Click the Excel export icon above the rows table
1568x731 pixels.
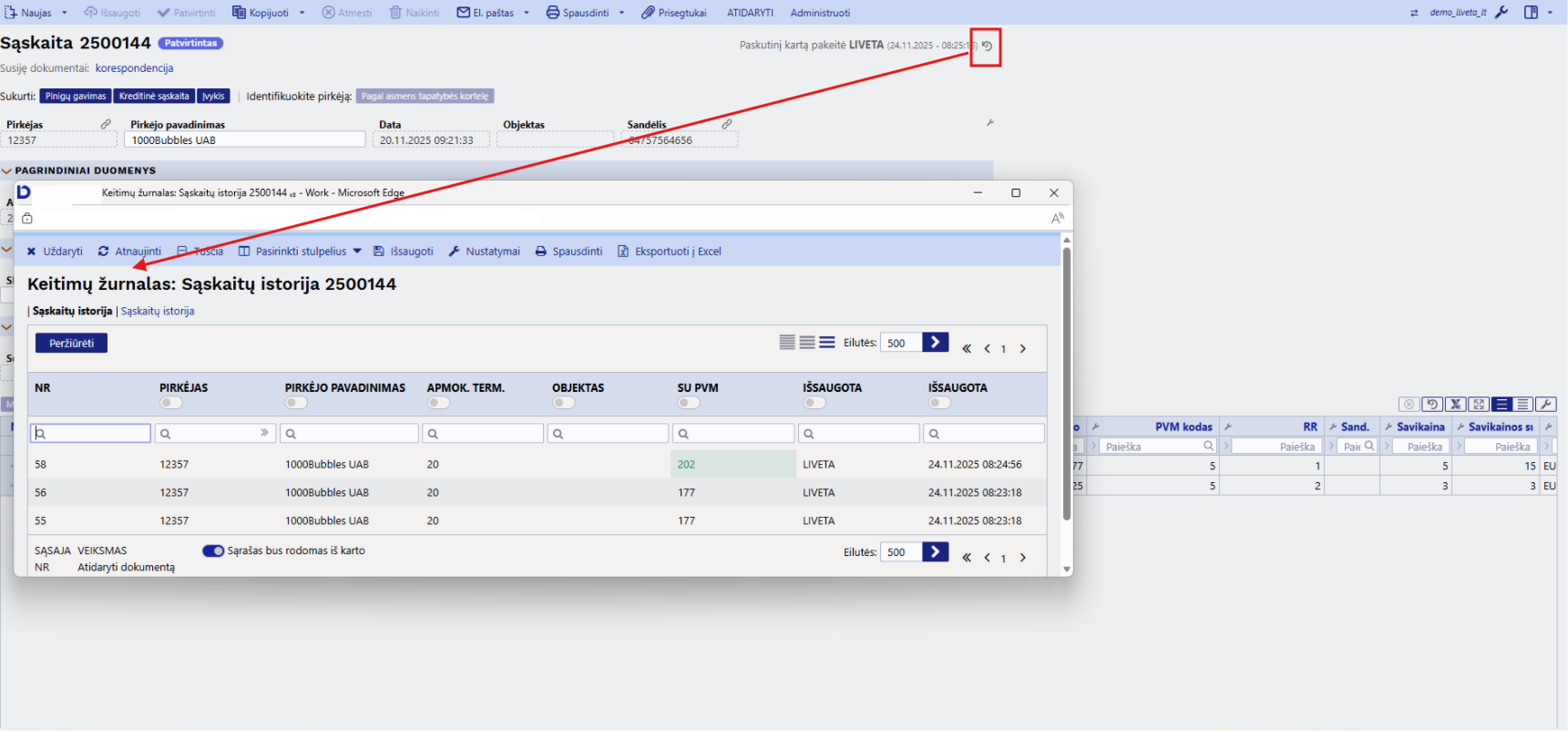tap(1456, 405)
